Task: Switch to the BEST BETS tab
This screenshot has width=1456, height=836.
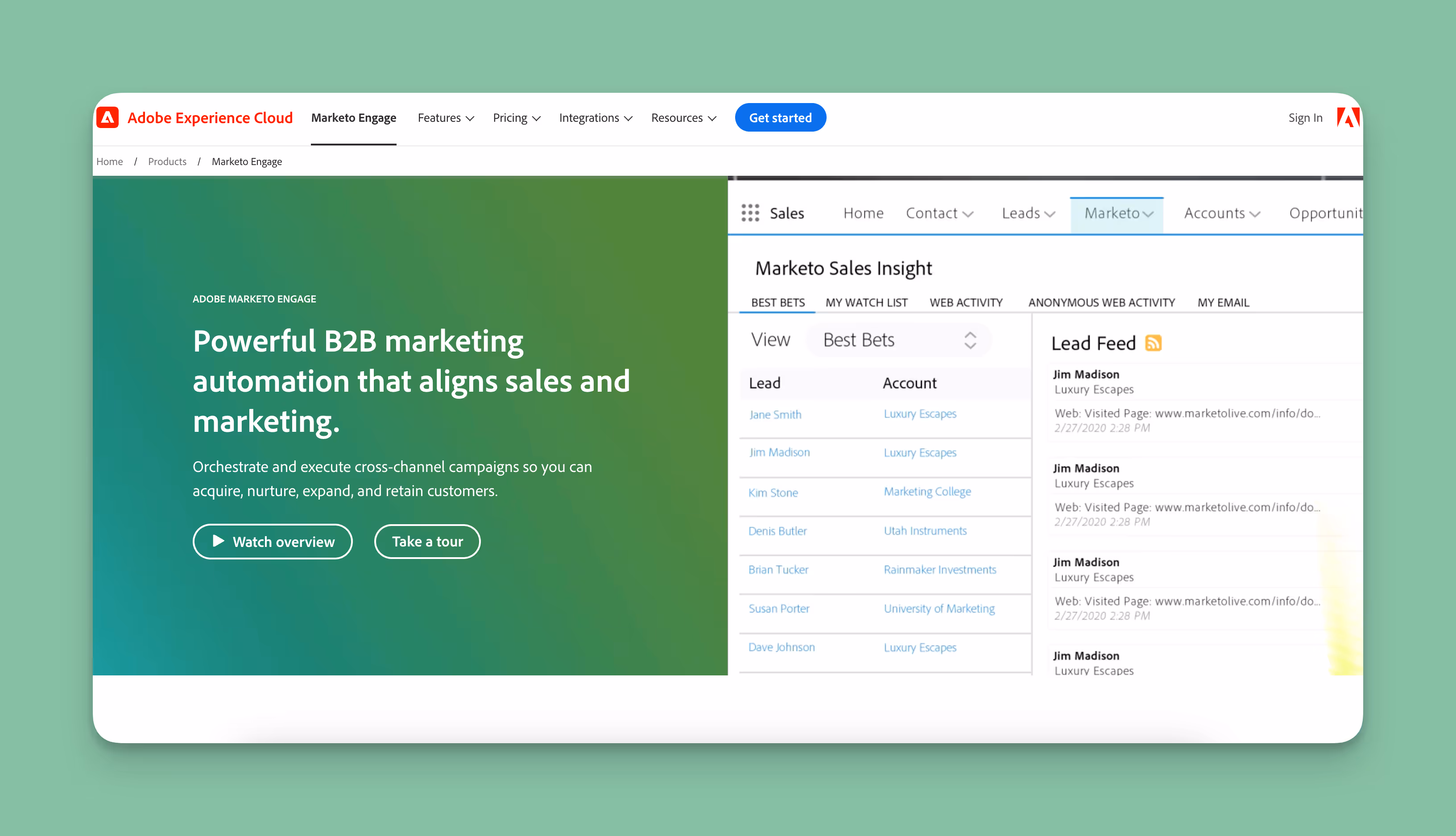Action: click(778, 302)
